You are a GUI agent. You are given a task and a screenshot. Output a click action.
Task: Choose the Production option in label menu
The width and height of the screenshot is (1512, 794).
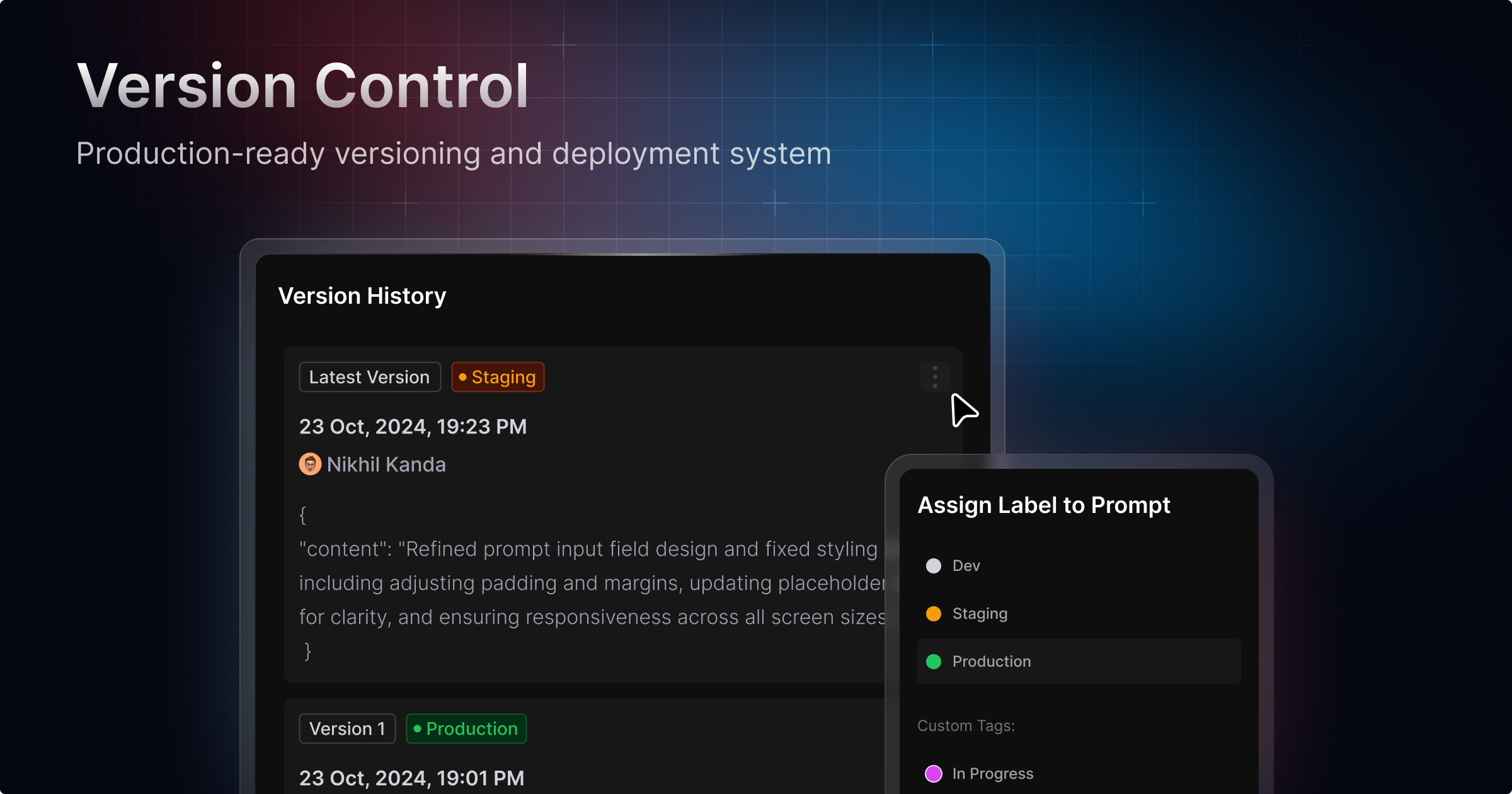[992, 662]
